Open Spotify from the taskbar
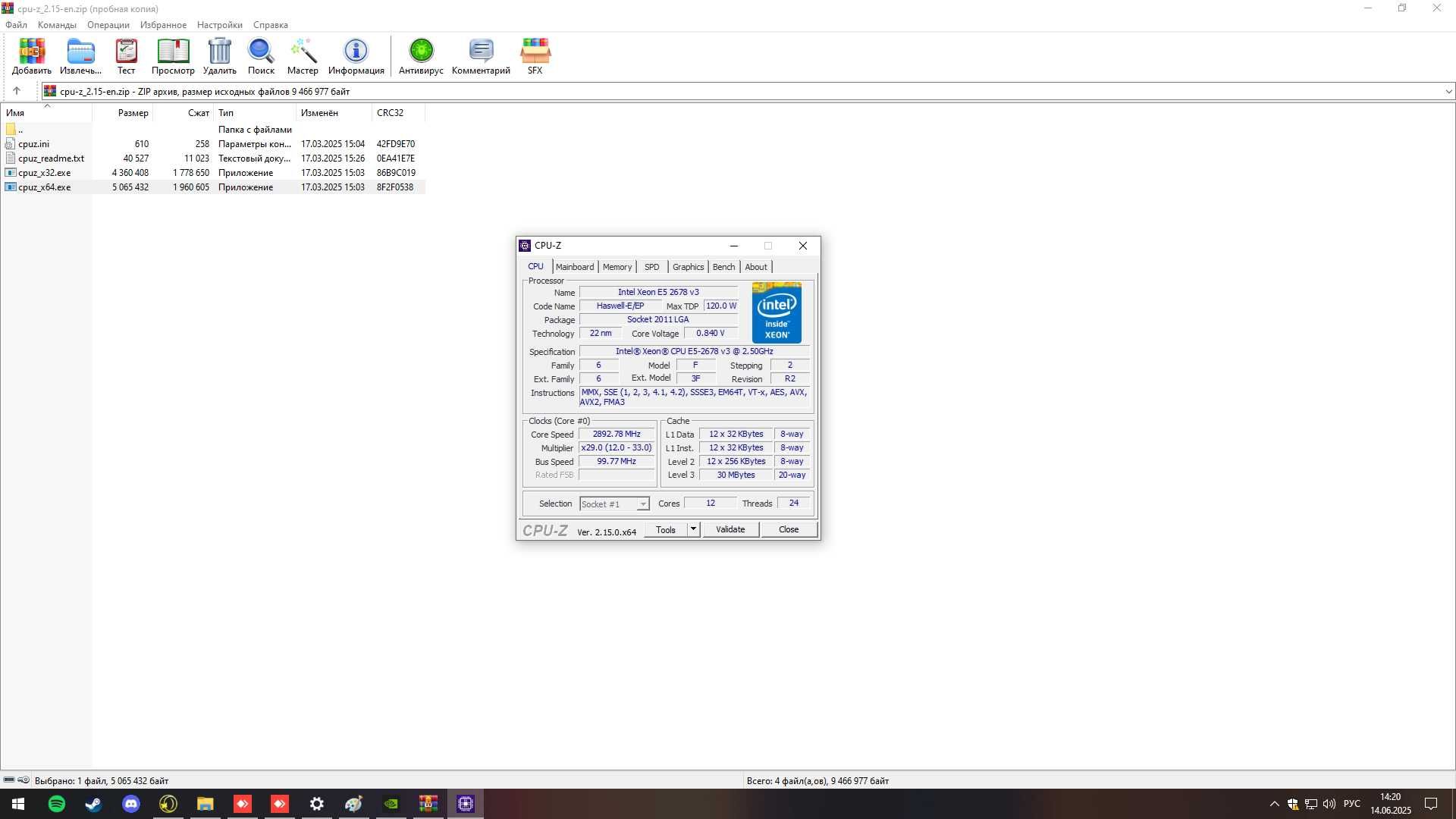 pos(57,804)
